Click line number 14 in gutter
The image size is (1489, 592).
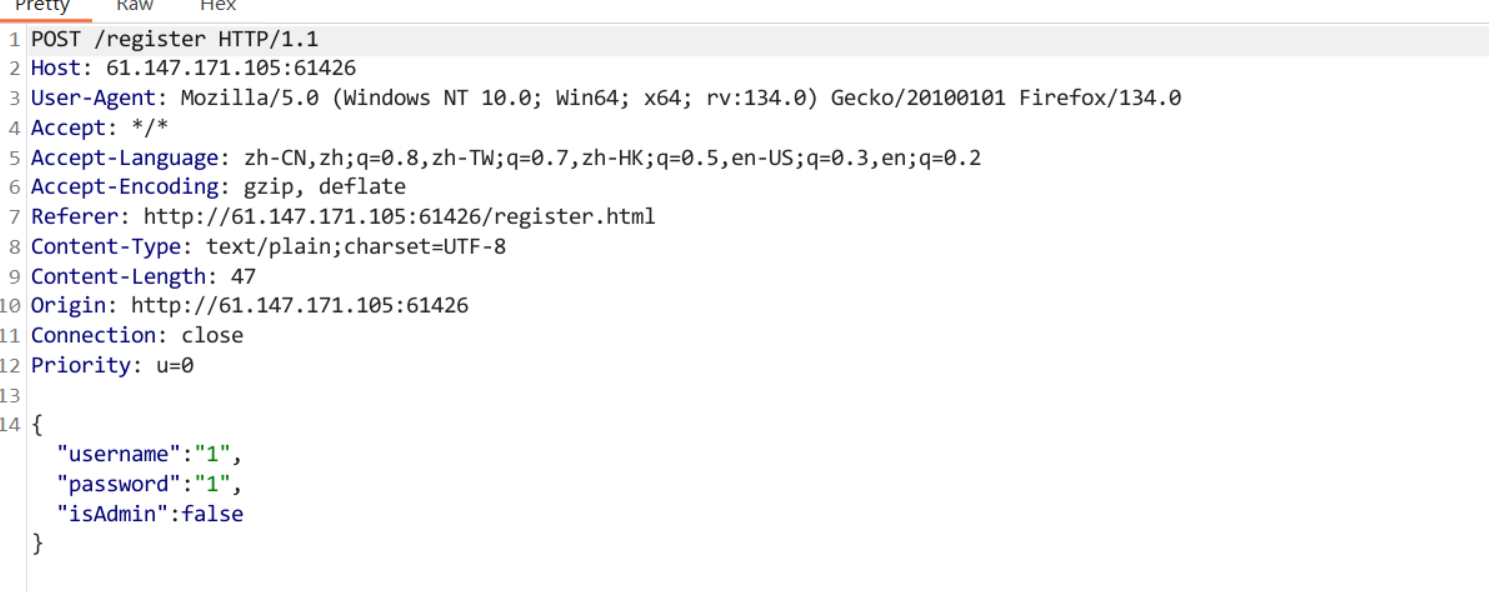11,425
